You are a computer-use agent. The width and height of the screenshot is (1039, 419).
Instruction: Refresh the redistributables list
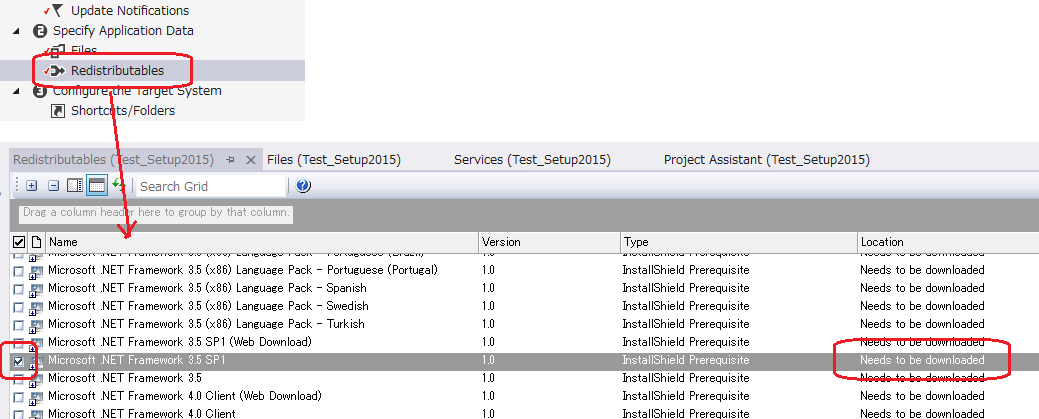(x=119, y=186)
